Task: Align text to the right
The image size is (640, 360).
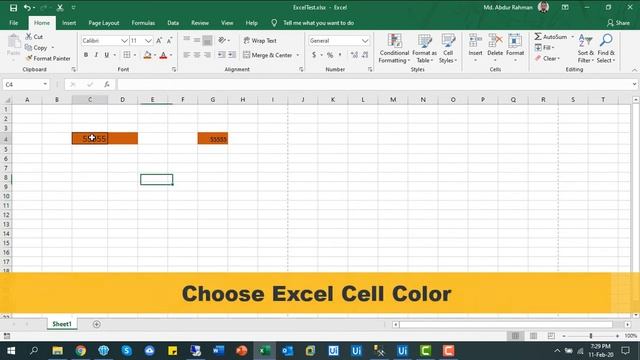Action: tap(207, 55)
